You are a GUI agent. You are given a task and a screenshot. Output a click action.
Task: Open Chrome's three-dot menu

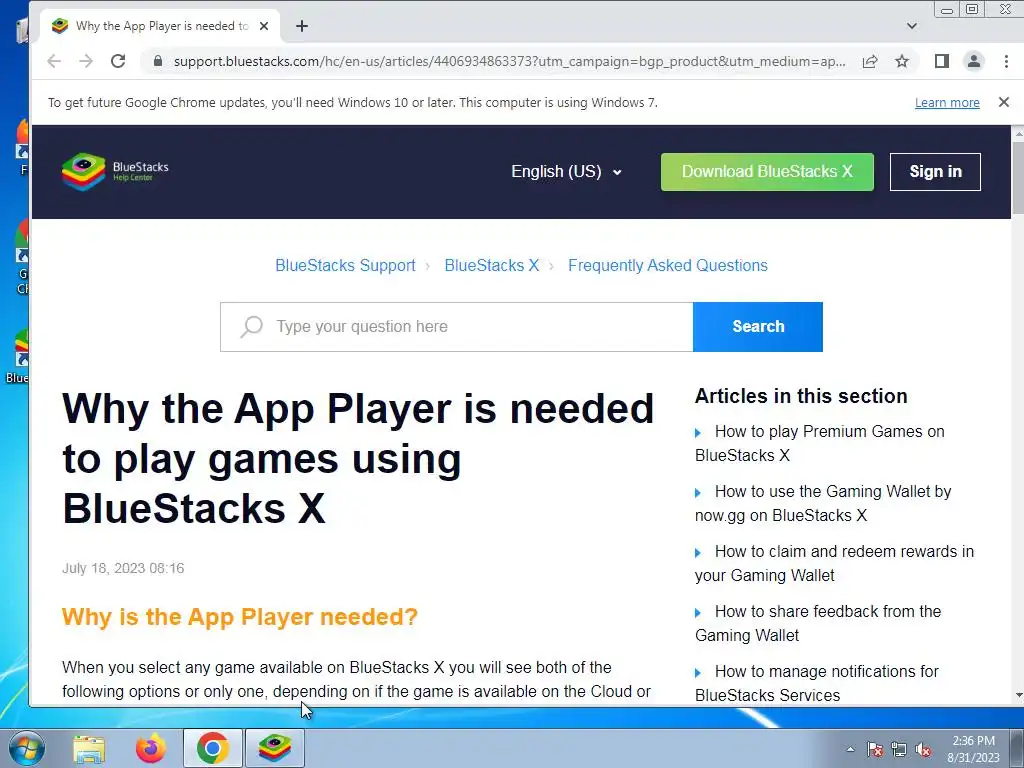(1006, 61)
